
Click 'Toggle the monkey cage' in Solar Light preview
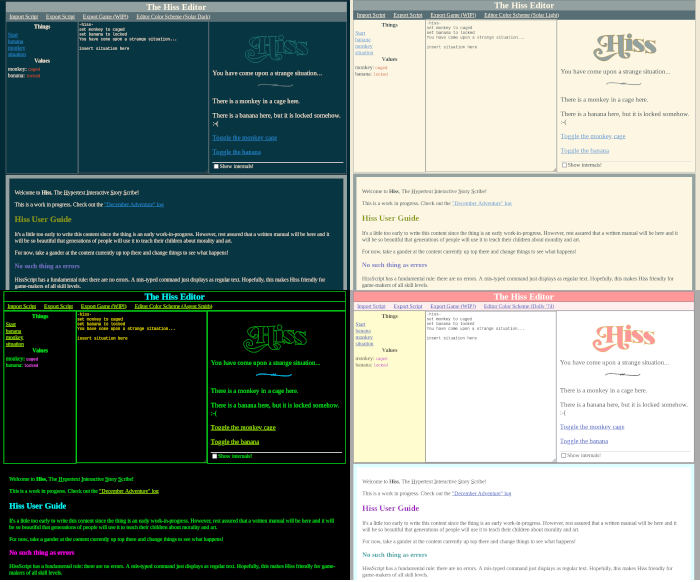coord(593,136)
